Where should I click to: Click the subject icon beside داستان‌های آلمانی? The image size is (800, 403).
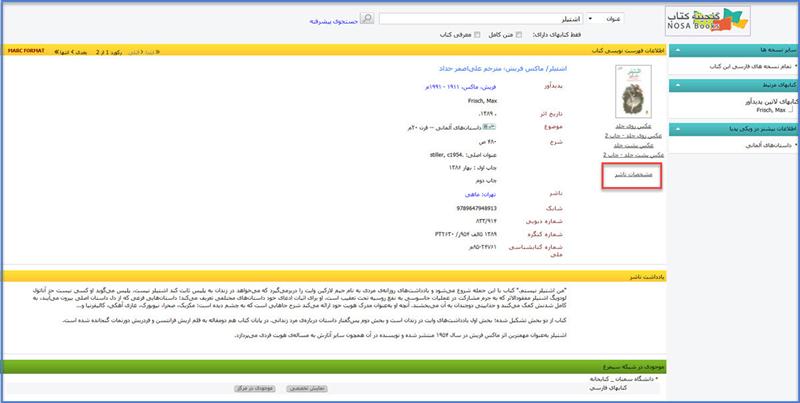pyautogui.click(x=486, y=127)
